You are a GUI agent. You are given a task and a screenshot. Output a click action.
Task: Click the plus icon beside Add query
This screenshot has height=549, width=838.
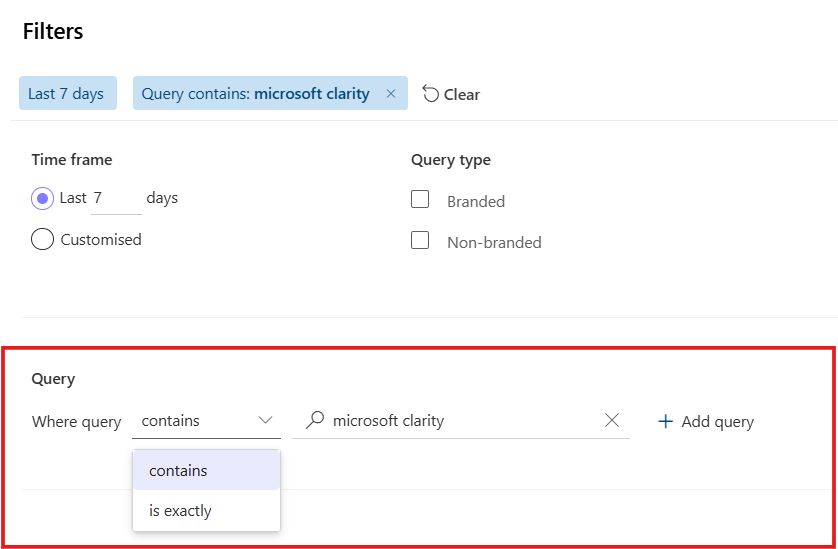coord(665,422)
